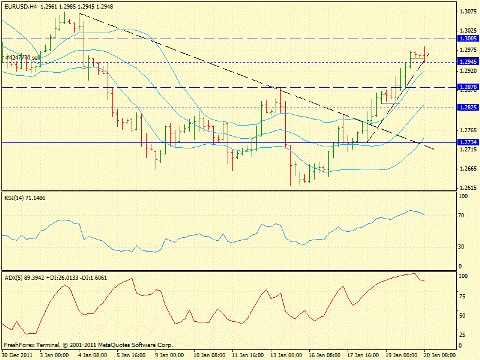
Task: Click the '13 Jan 00:00' time label
Action: click(x=286, y=355)
